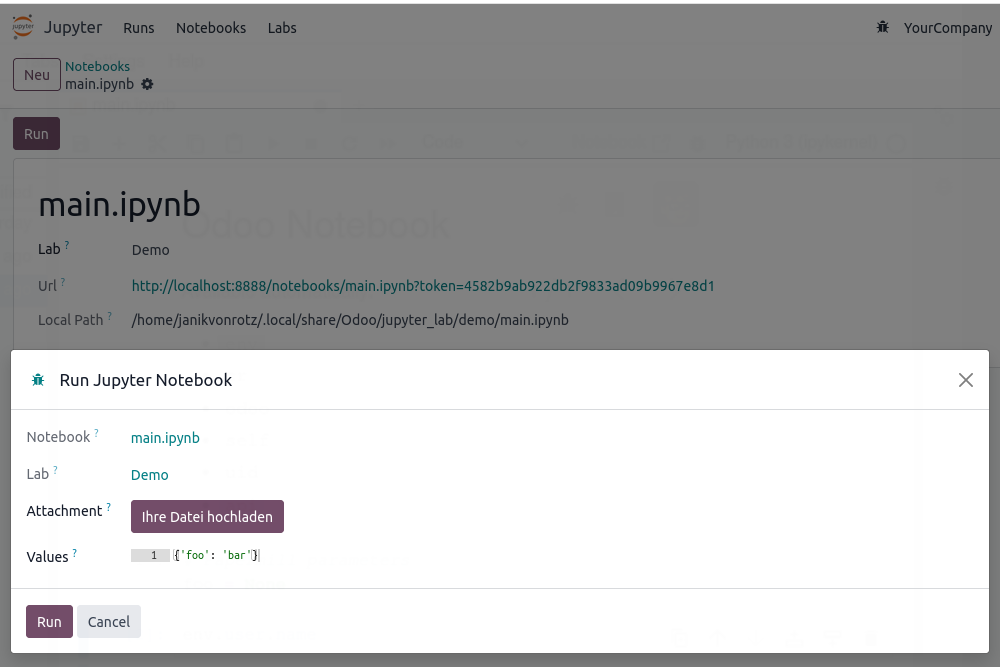Image resolution: width=1000 pixels, height=667 pixels.
Task: Show help tooltip for Attachment field
Action: pos(108,507)
